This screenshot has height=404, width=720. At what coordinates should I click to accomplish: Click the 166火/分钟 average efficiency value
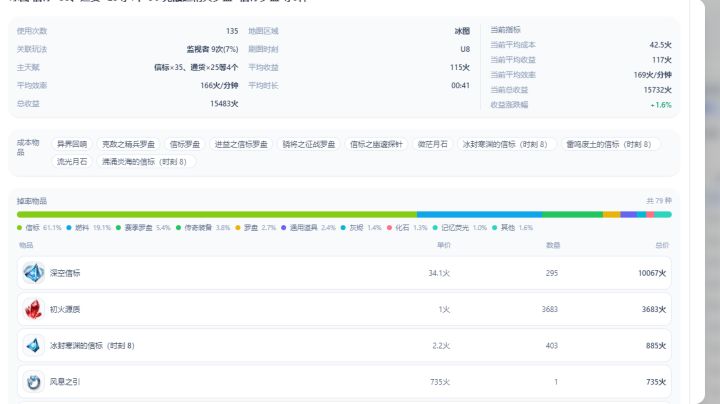[x=219, y=85]
